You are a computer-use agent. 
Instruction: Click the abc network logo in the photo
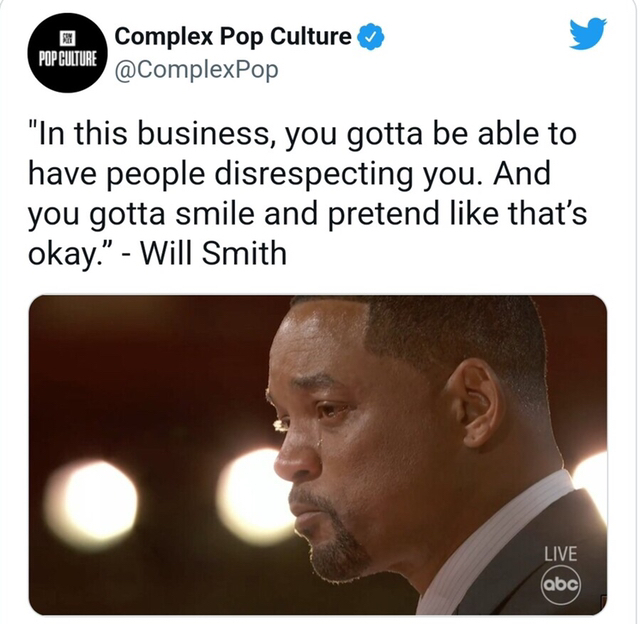pos(561,585)
